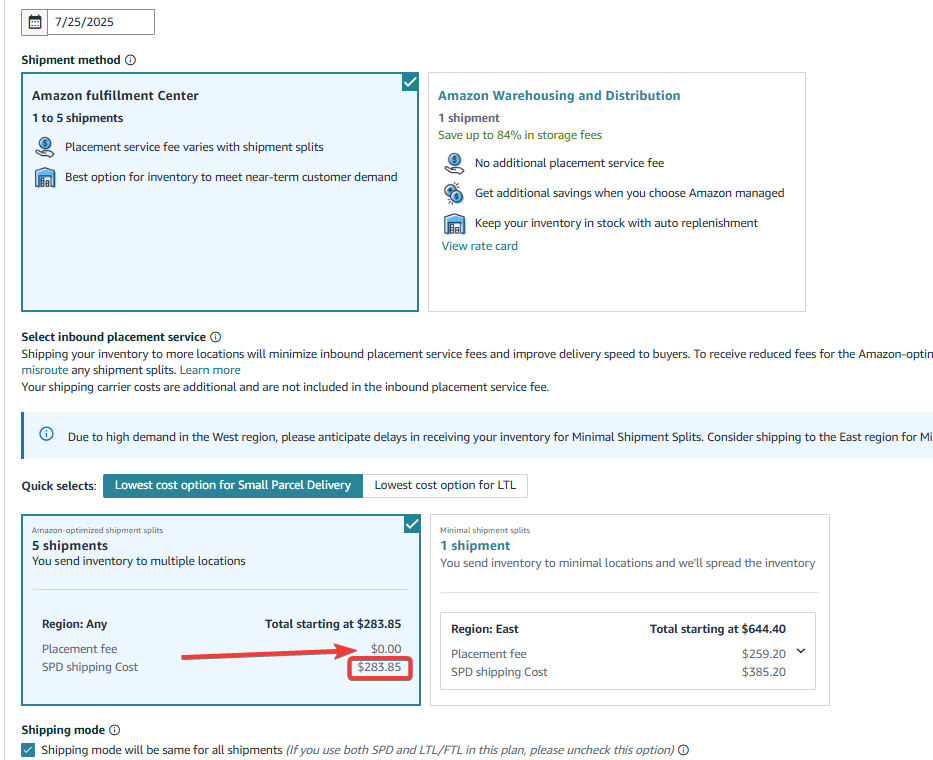Screen dimensions: 933x760
Task: Show info for Select inbound placement service
Action: pos(215,337)
